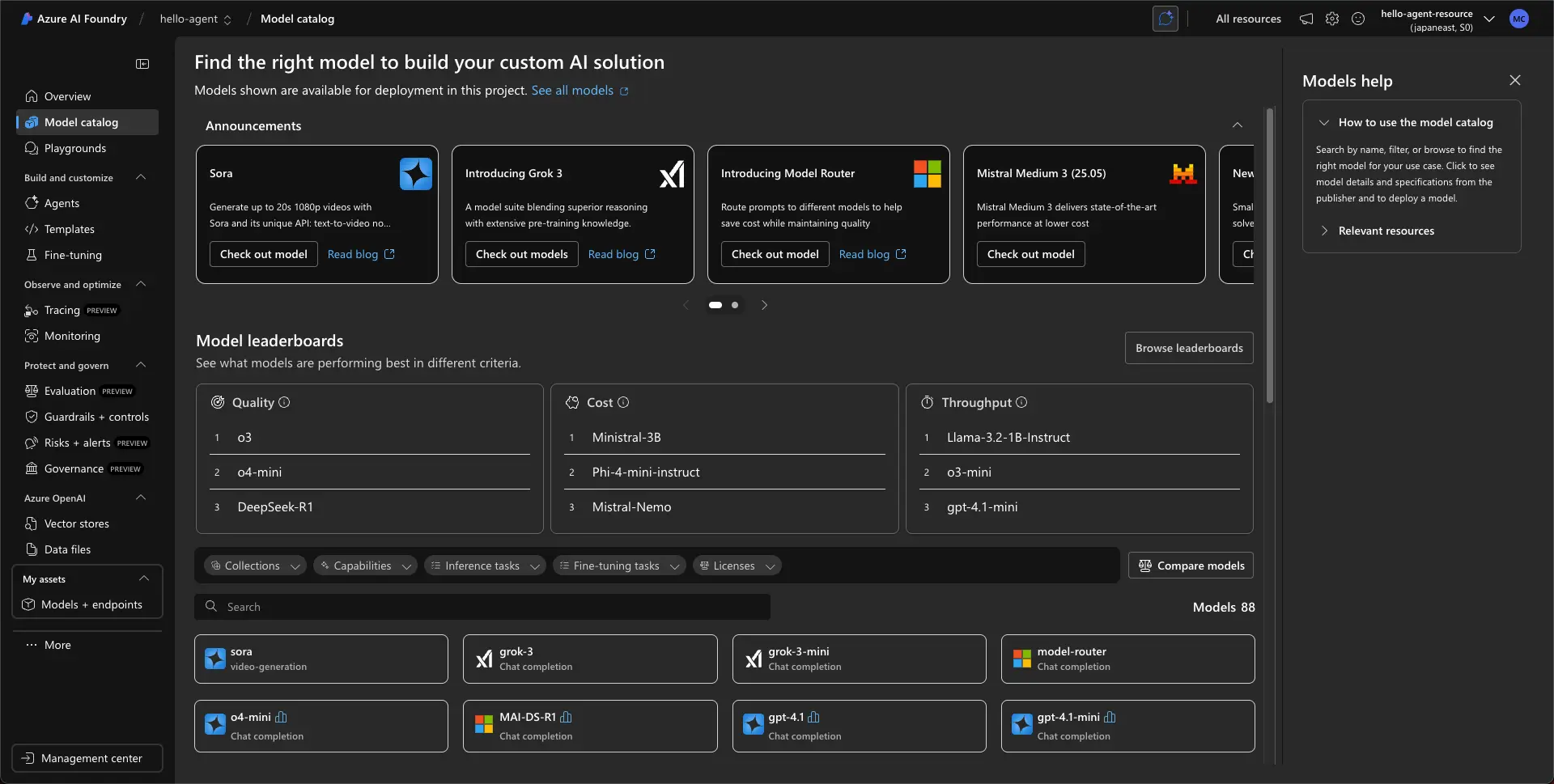The height and width of the screenshot is (784, 1554).
Task: Click the Sora announcement logo icon
Action: pos(416,174)
